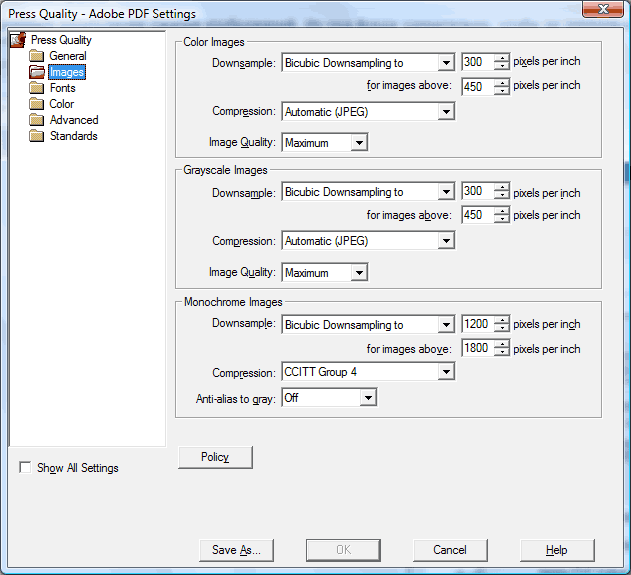Select Images in the settings tree
Viewport: 631px width, 575px height.
(x=67, y=72)
